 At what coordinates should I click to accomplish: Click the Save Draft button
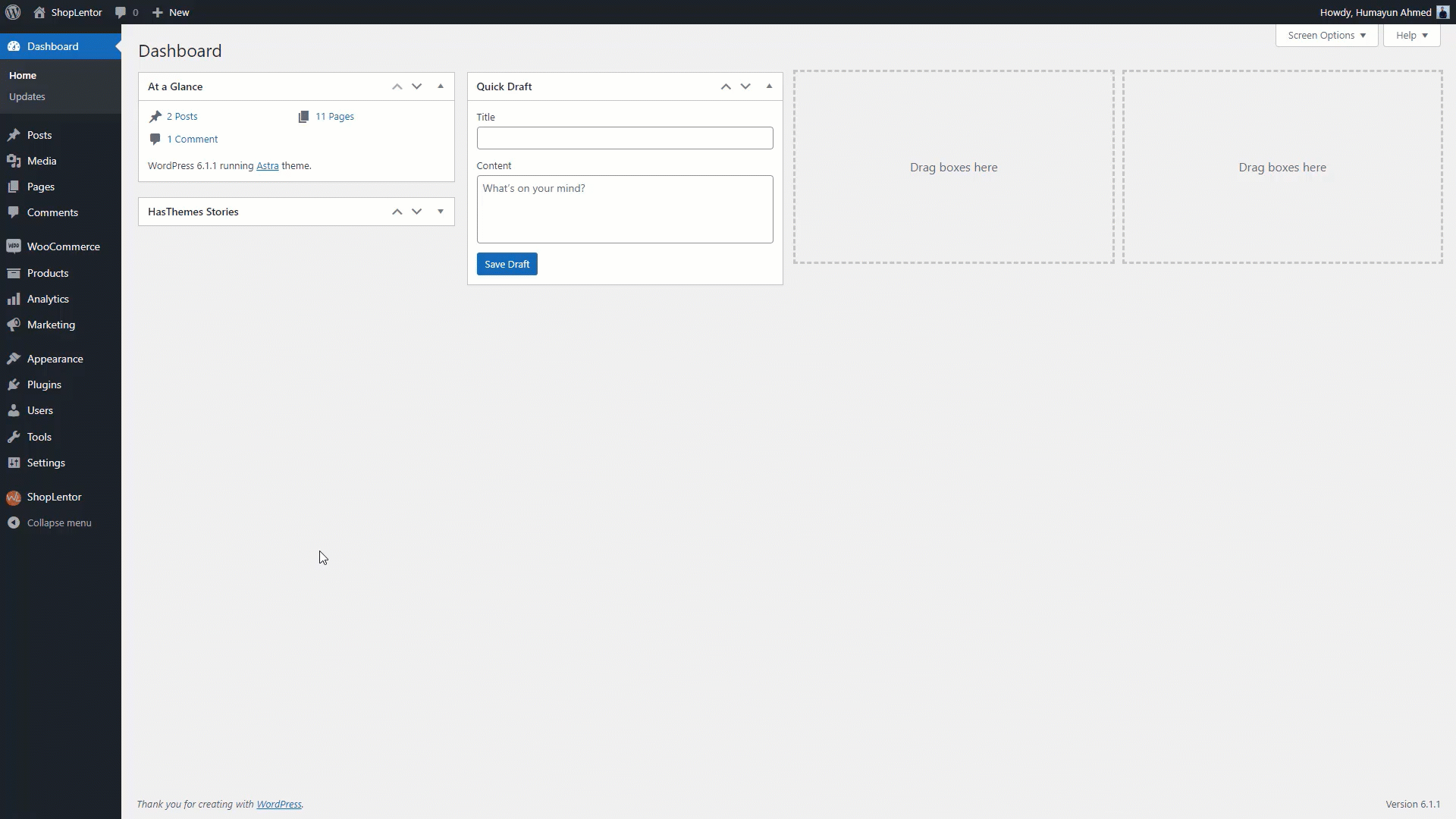coord(507,264)
